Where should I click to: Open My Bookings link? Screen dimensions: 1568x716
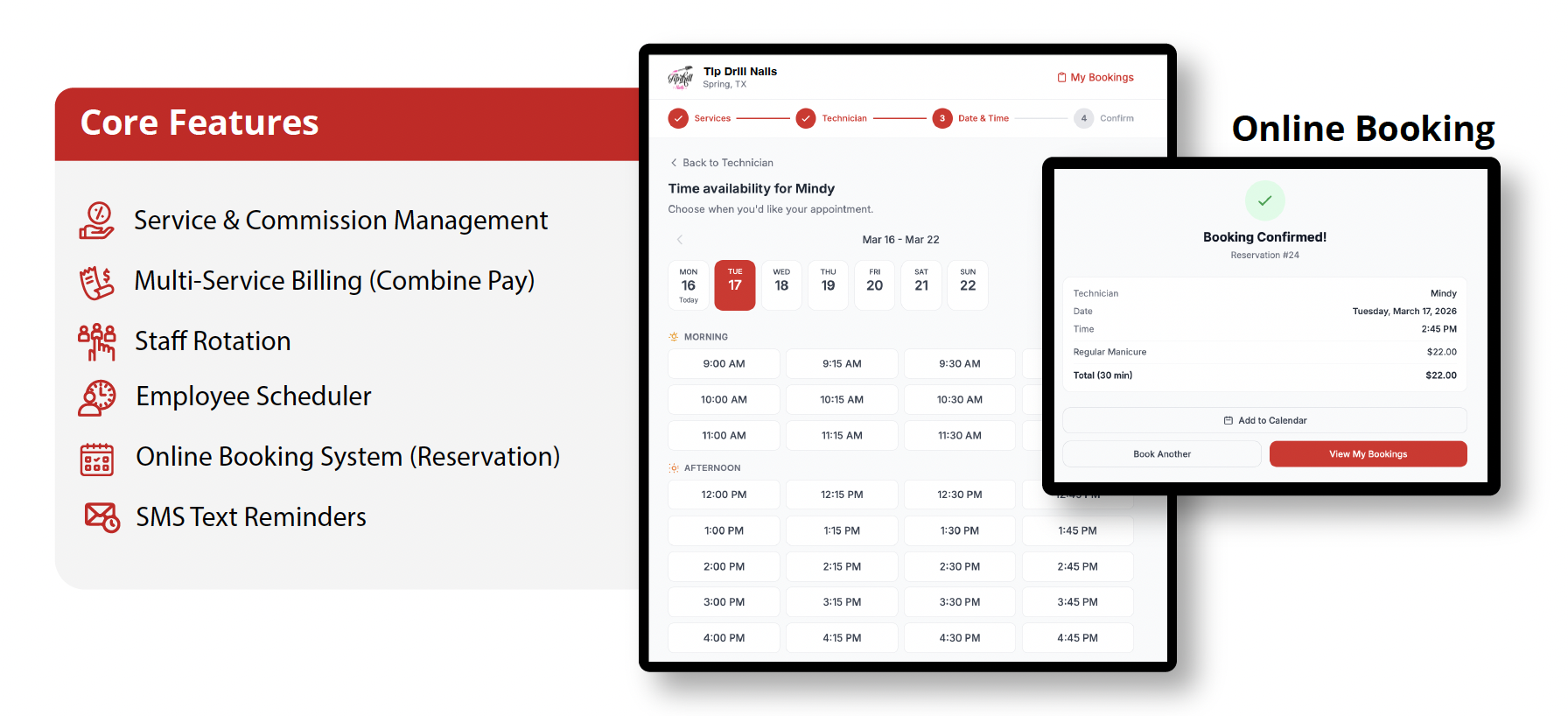1095,77
